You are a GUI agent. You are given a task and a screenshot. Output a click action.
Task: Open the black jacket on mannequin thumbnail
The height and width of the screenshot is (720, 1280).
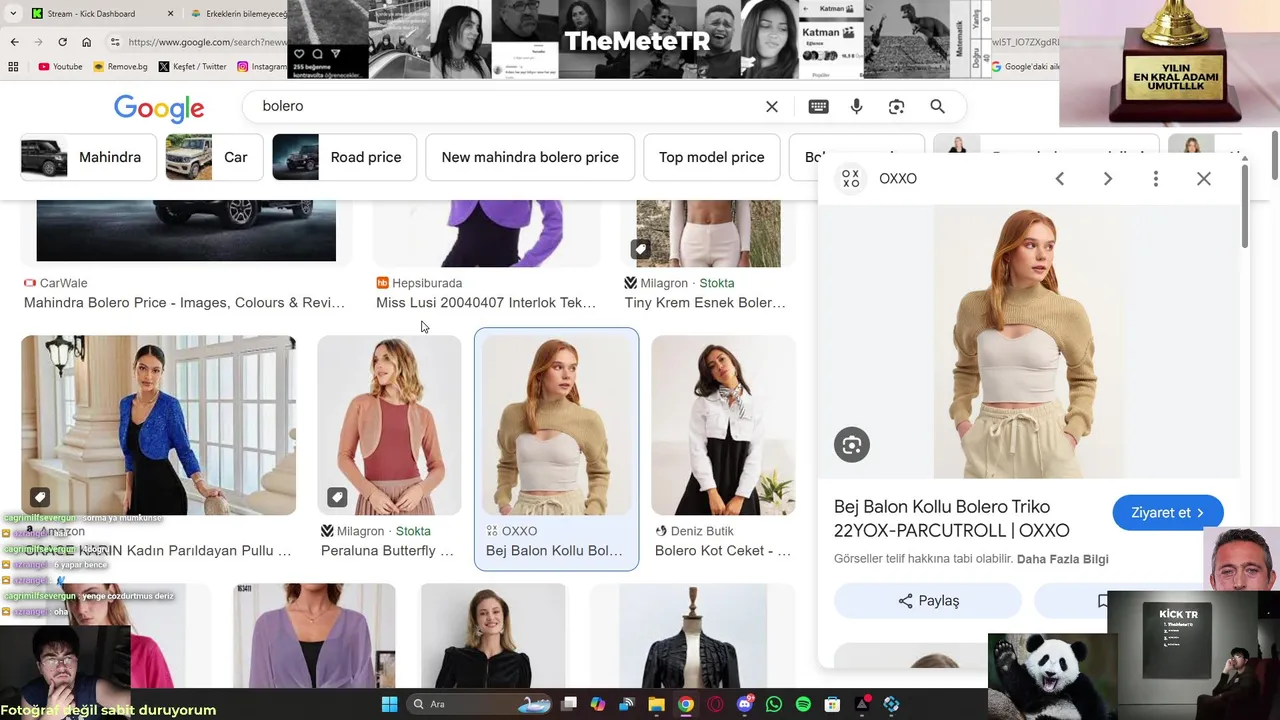tap(692, 636)
